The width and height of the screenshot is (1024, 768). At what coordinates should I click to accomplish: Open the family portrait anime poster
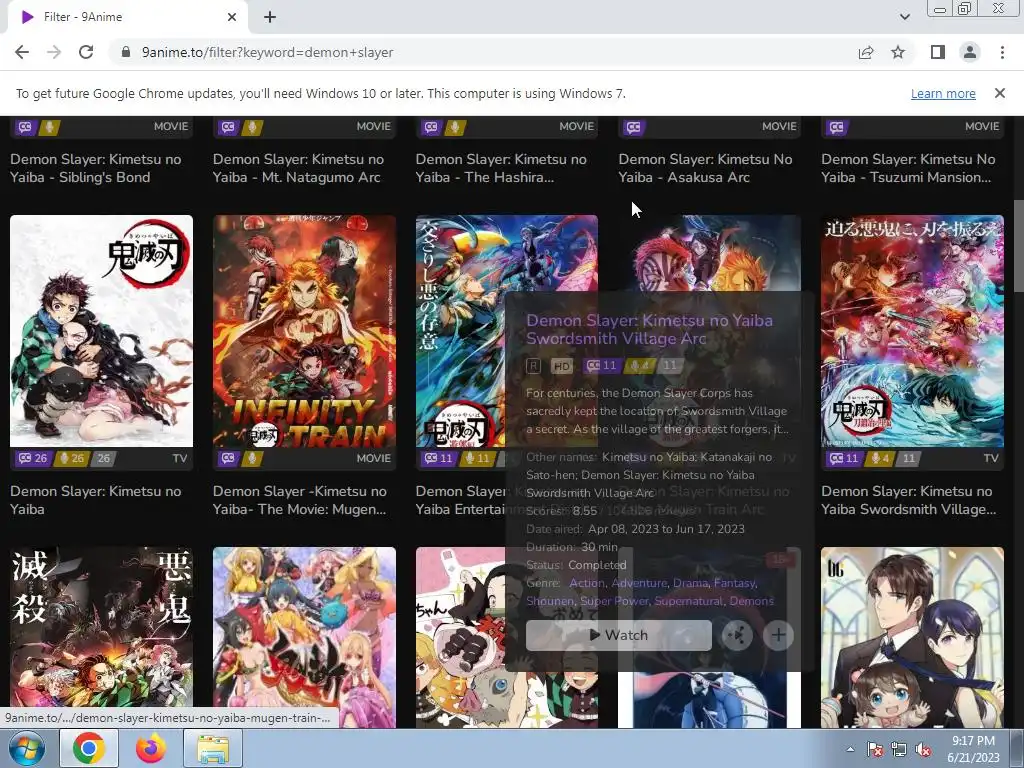[x=912, y=637]
